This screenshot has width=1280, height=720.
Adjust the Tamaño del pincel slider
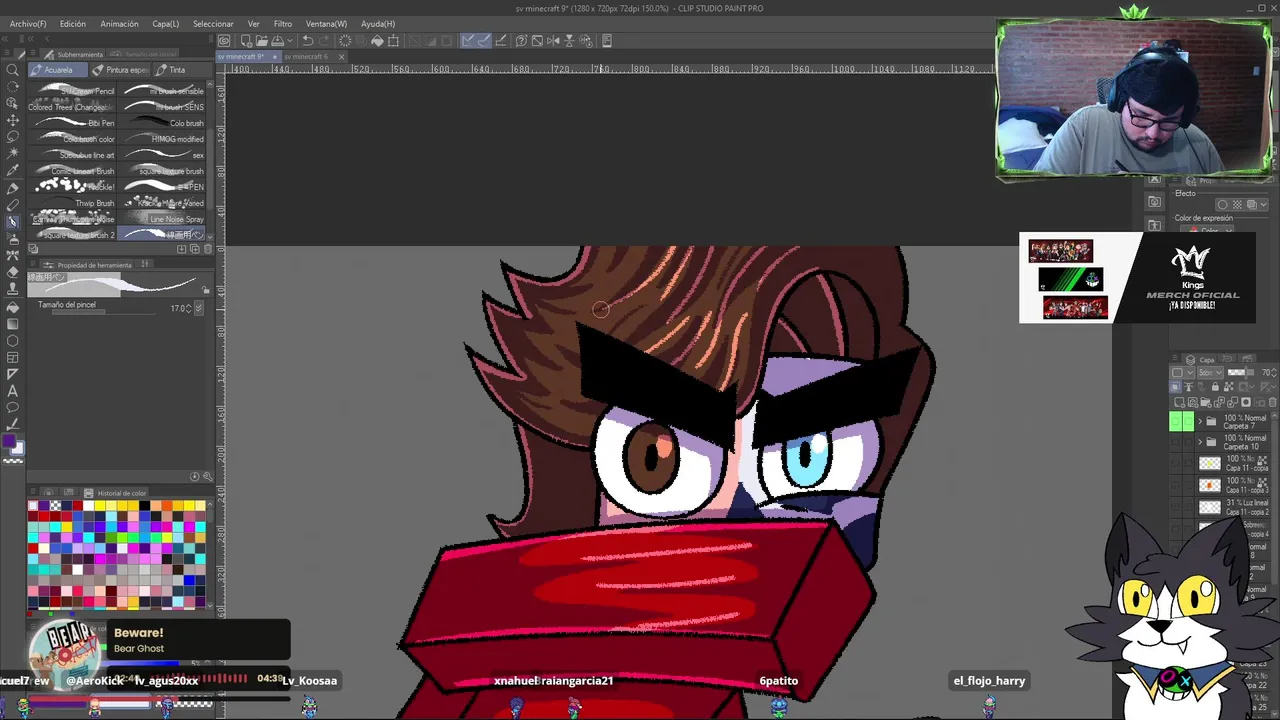pyautogui.click(x=104, y=311)
